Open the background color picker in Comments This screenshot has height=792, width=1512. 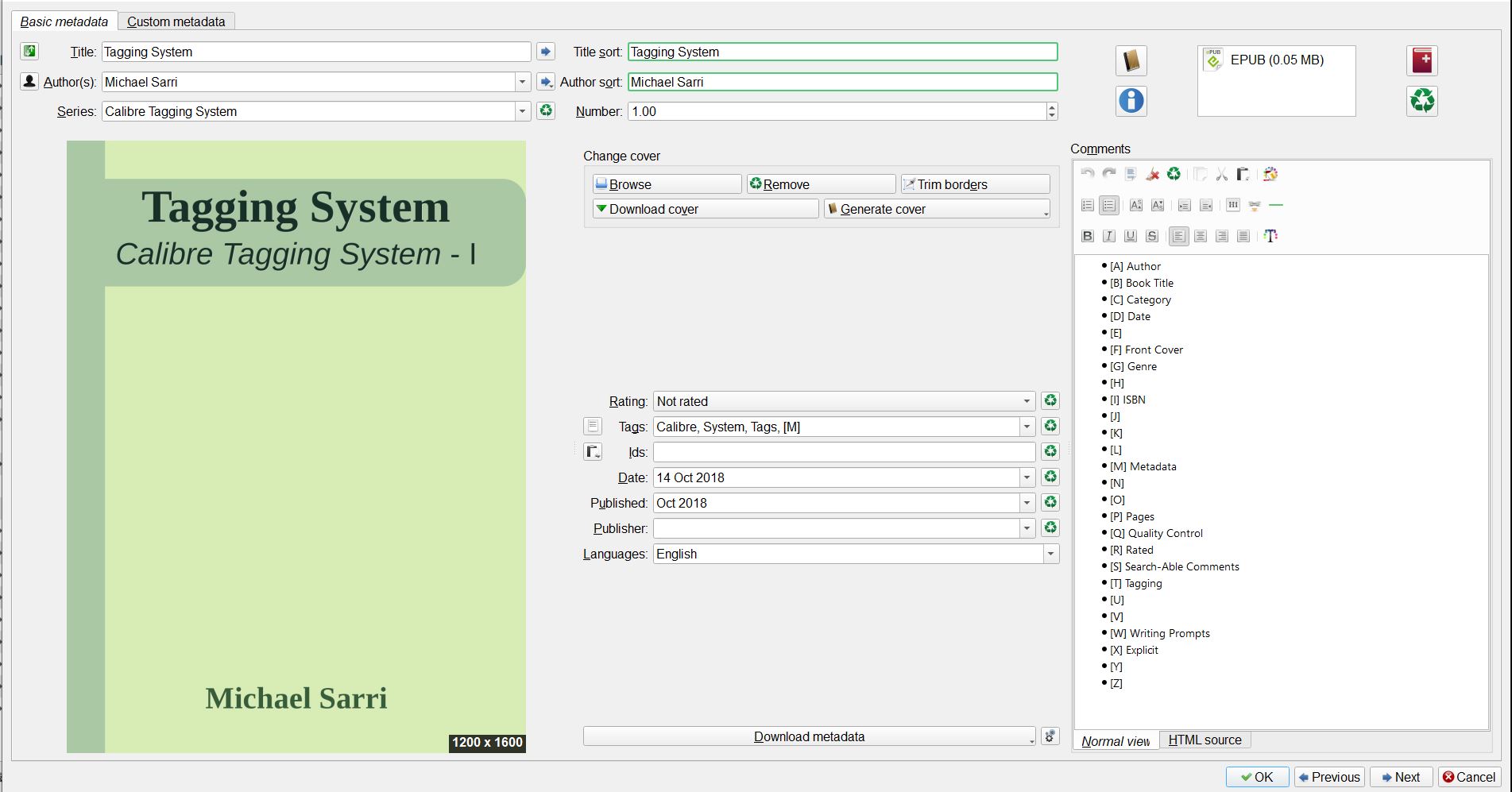pyautogui.click(x=1270, y=175)
